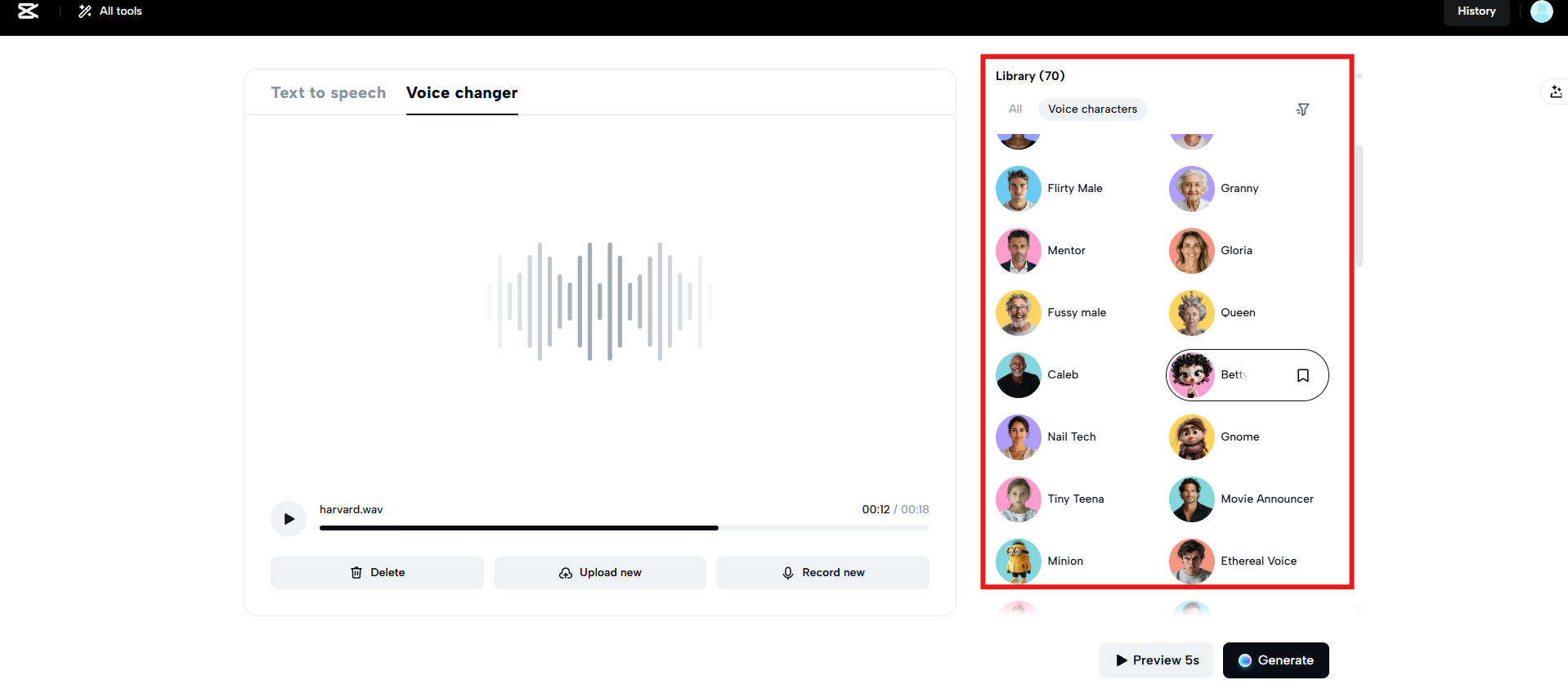Seek within the harvard.wav progress bar
The image size is (1568, 689).
coord(625,528)
